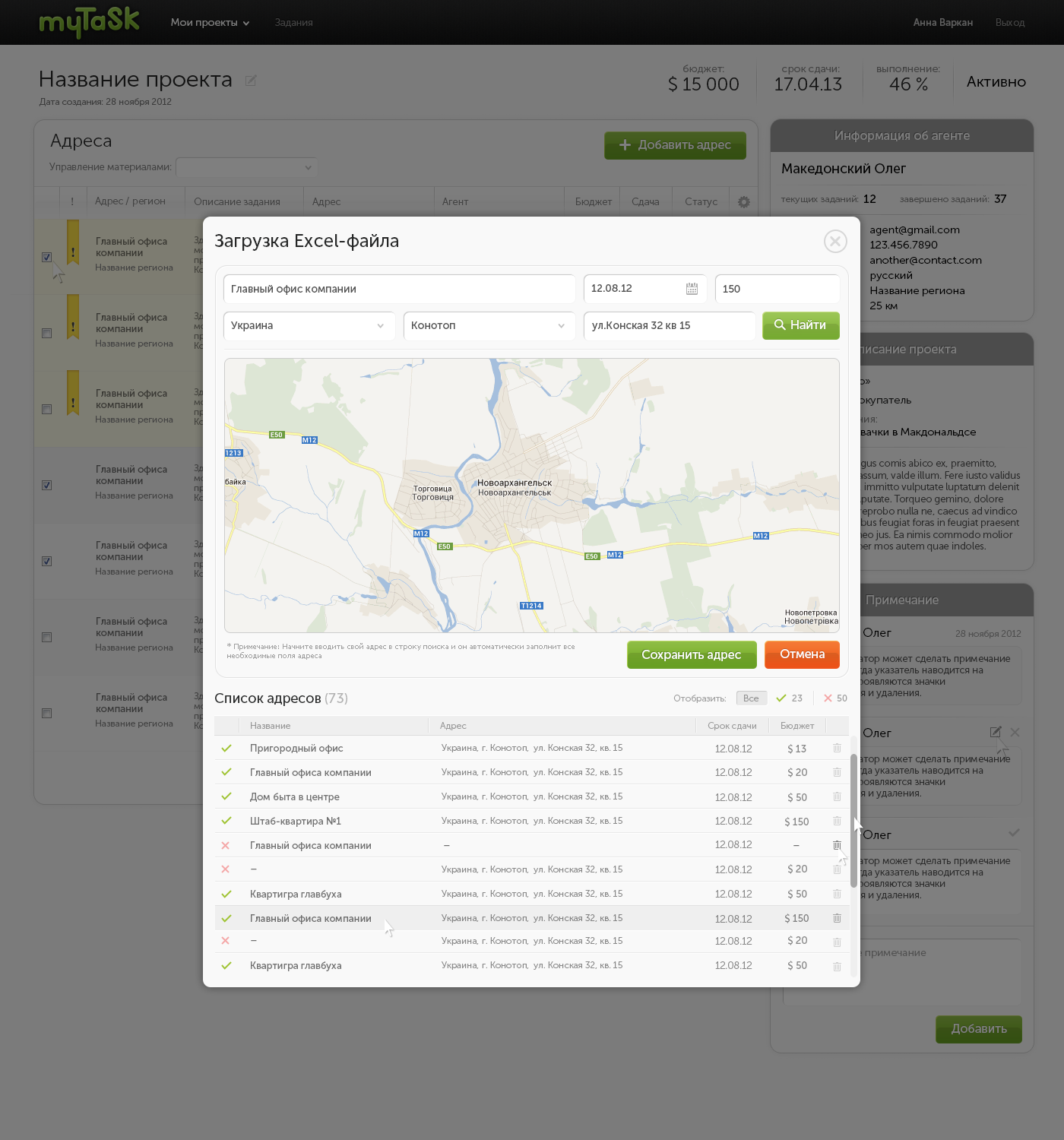Toggle the last address row checkbox
This screenshot has height=1140, width=1064.
[47, 713]
